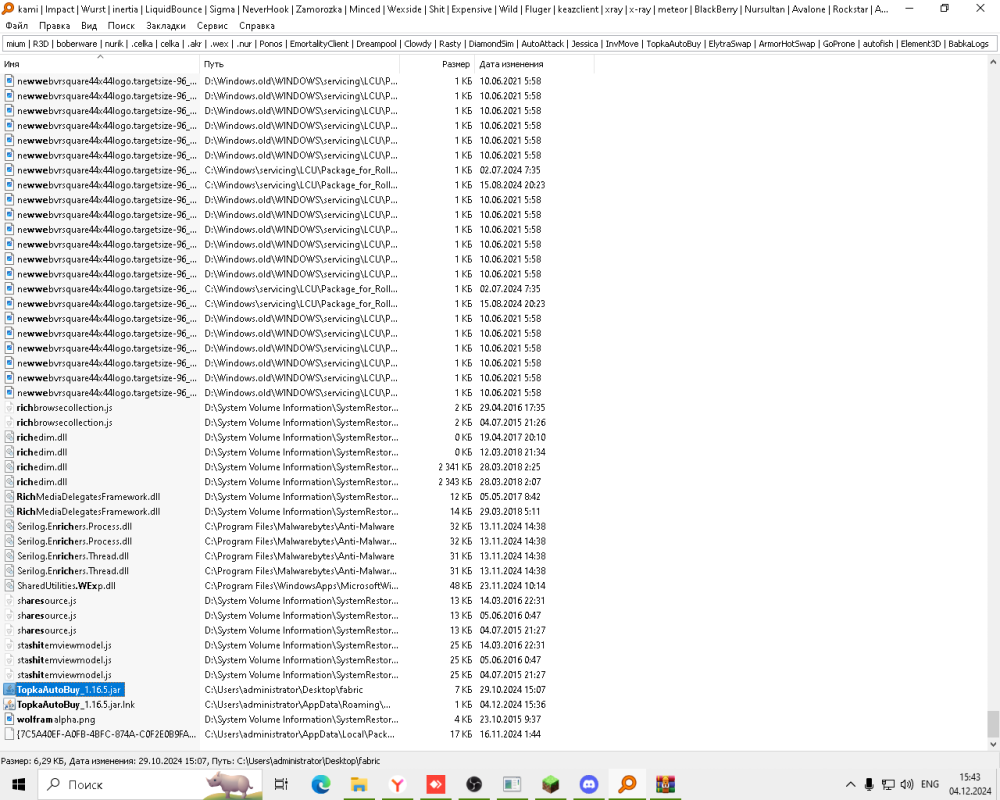Select richbrowsecollection.js dated 04.07.2015
The image size is (1000, 800).
[x=64, y=422]
